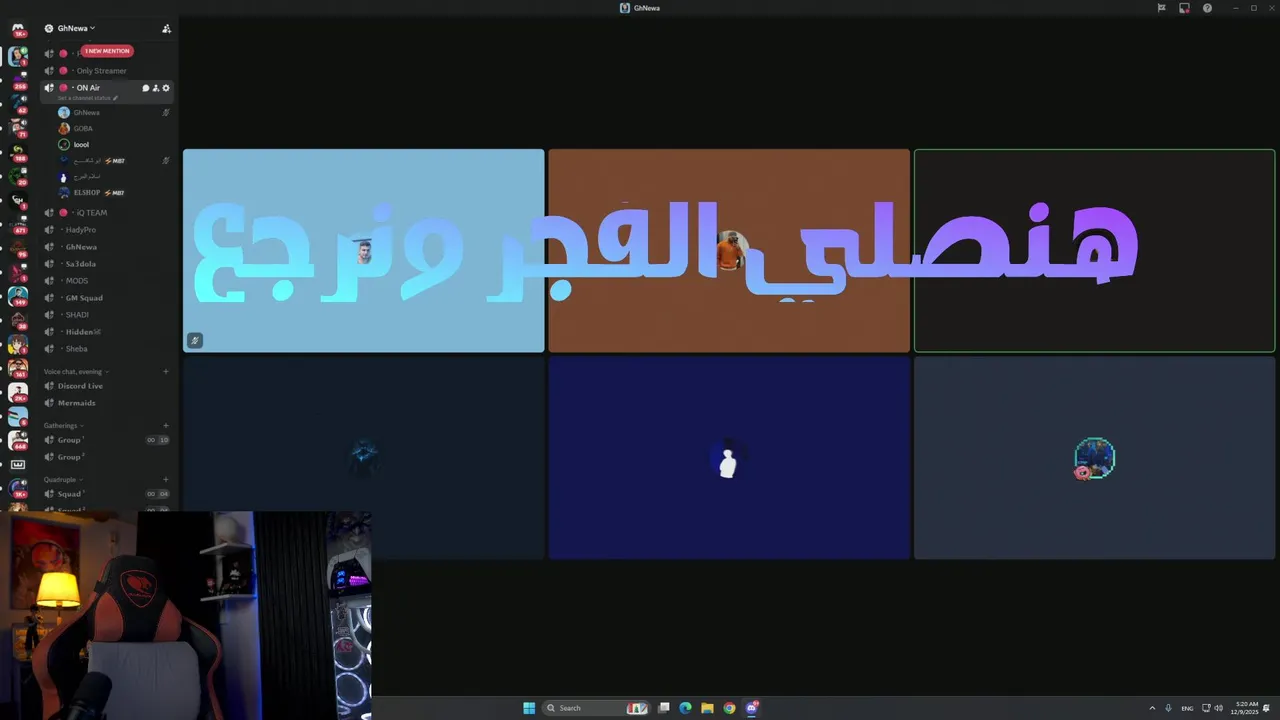
Task: Open Google Chrome from taskbar
Action: [x=729, y=708]
